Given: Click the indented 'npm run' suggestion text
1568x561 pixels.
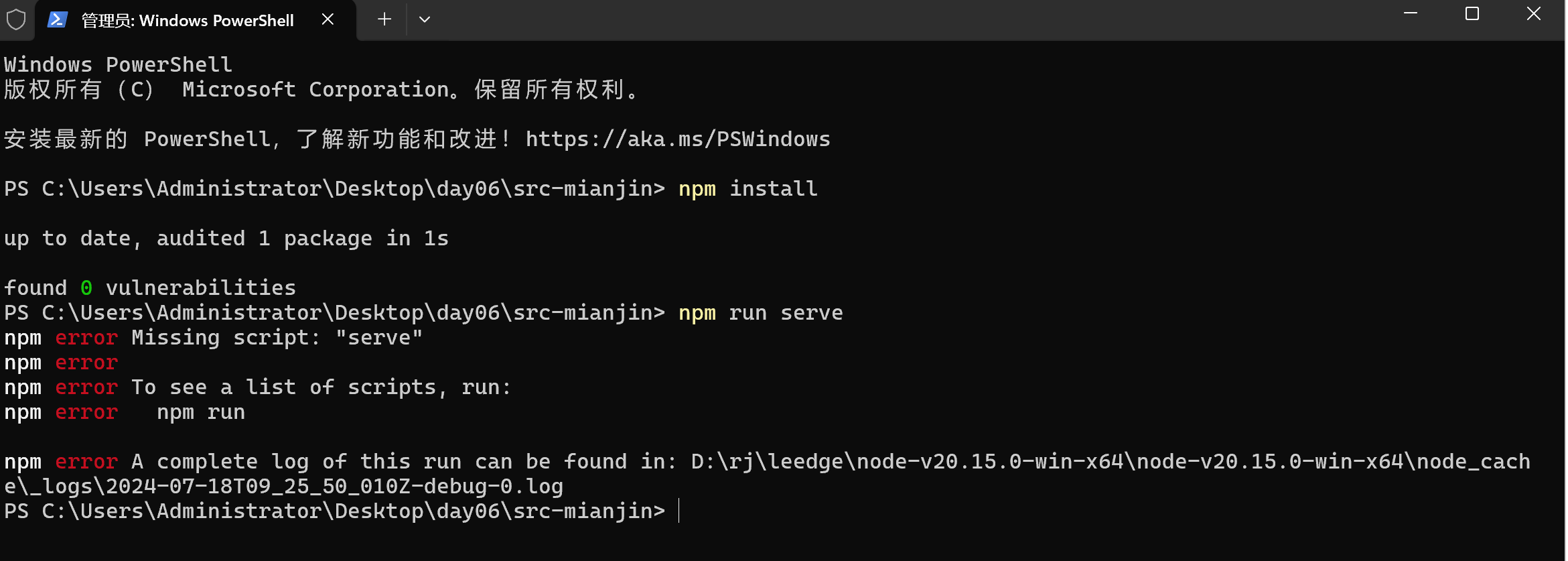Looking at the screenshot, I should (201, 412).
